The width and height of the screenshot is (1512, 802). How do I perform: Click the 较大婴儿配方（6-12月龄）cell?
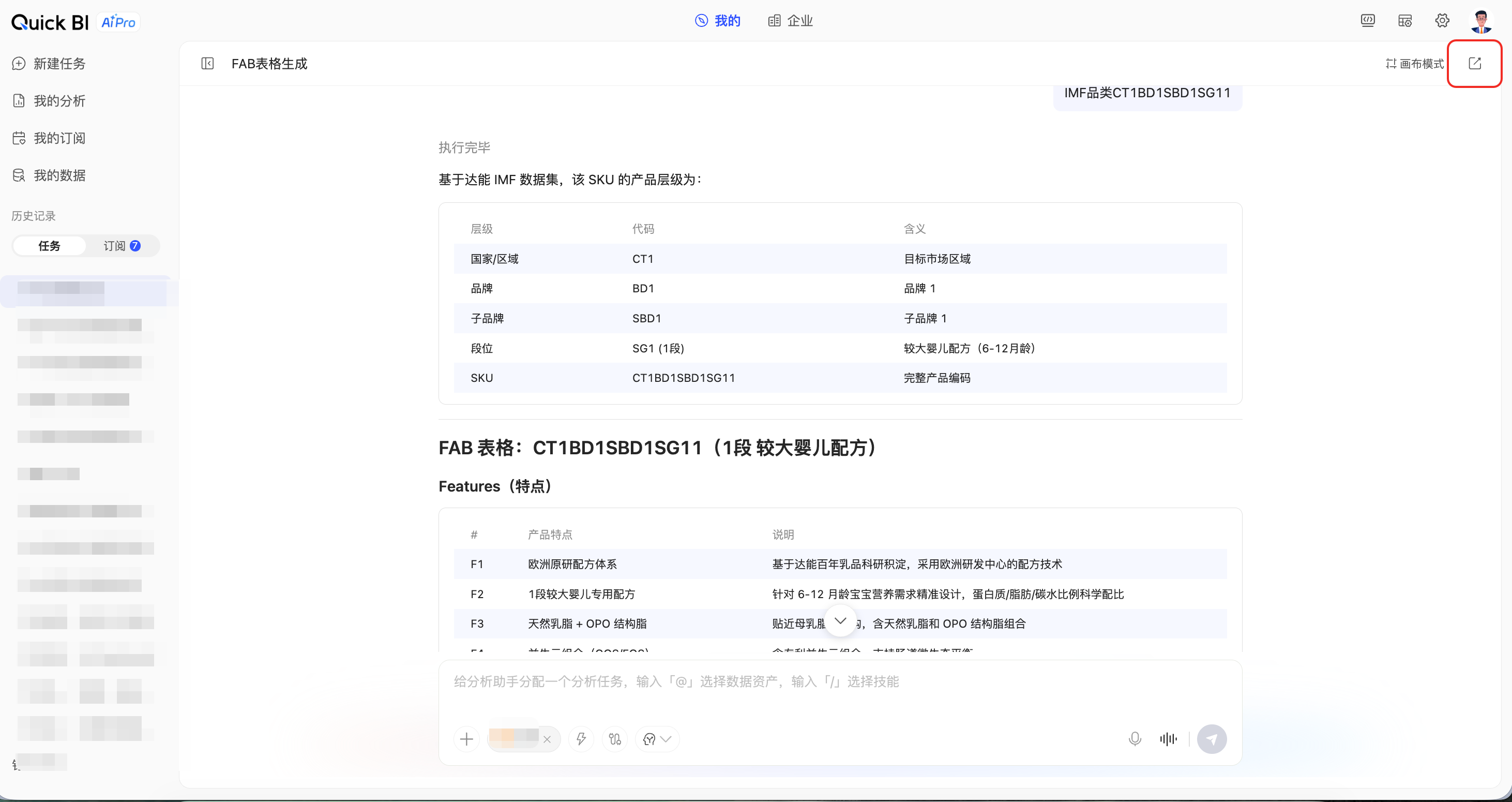(x=970, y=348)
